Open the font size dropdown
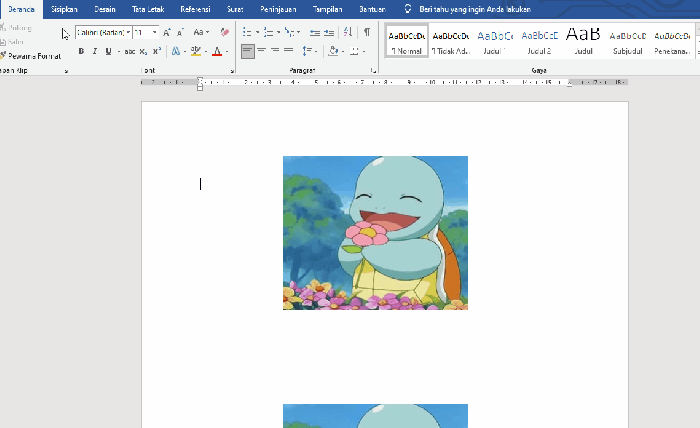This screenshot has height=428, width=700. click(x=154, y=33)
